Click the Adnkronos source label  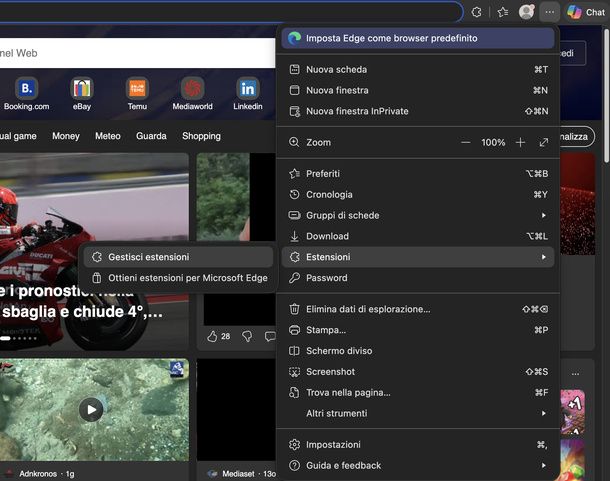[38, 474]
